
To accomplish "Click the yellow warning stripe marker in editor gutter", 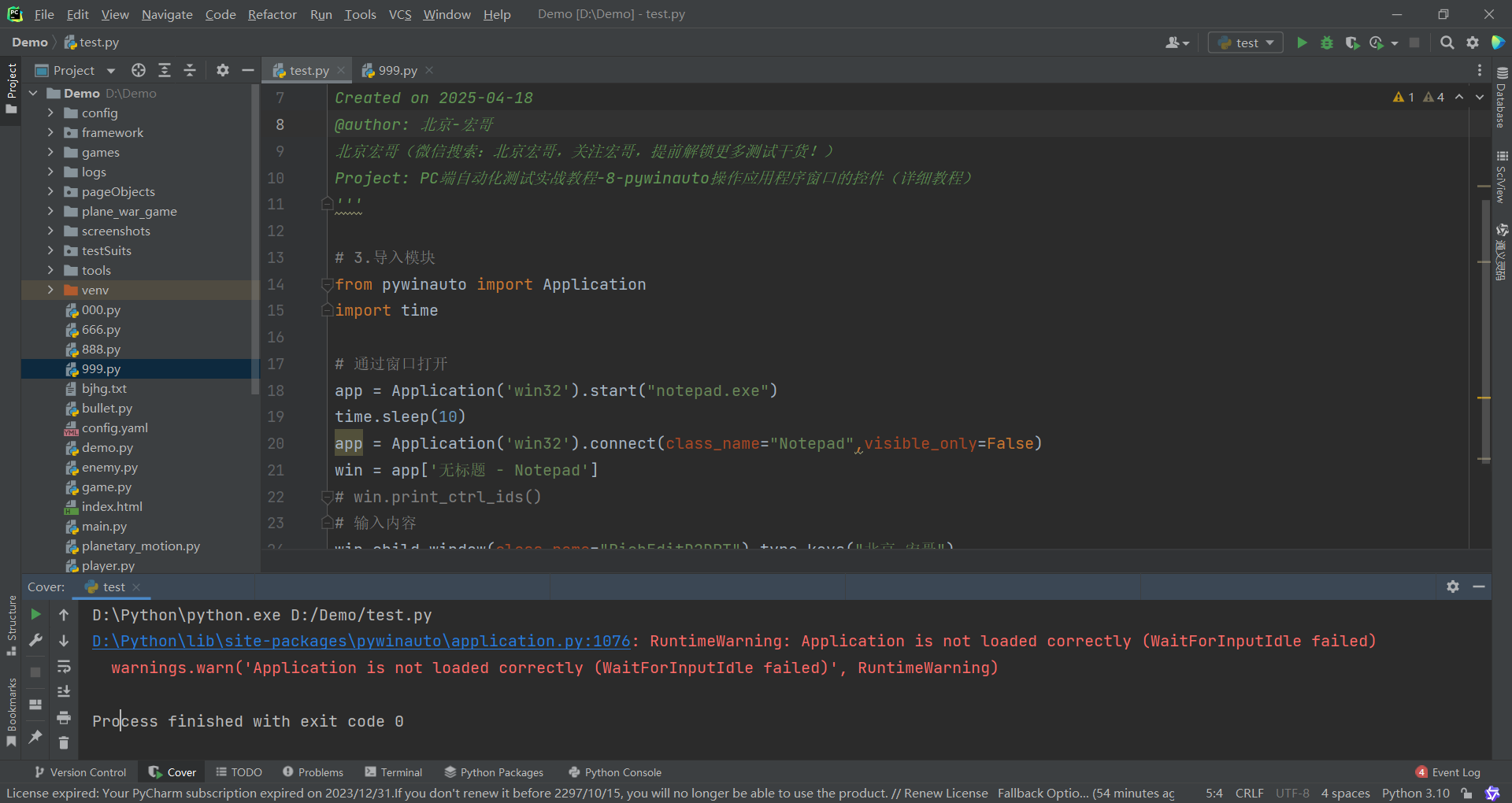I will pyautogui.click(x=1484, y=398).
